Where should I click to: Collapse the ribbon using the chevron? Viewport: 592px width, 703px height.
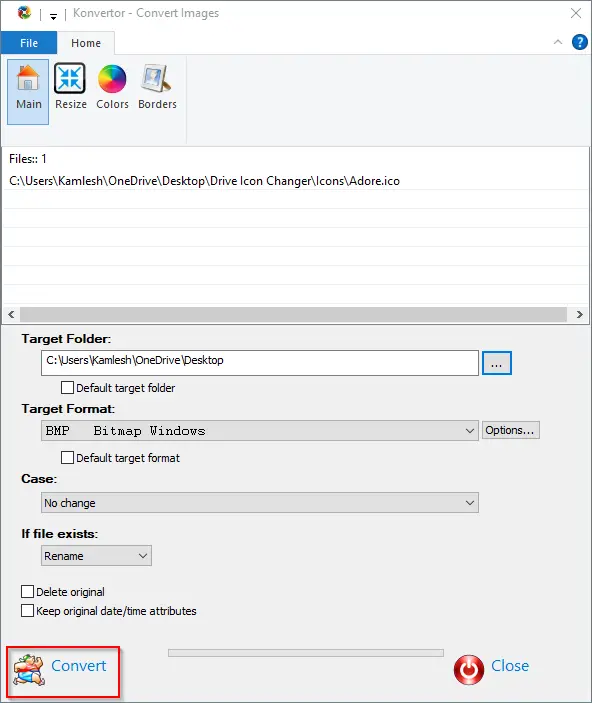557,42
